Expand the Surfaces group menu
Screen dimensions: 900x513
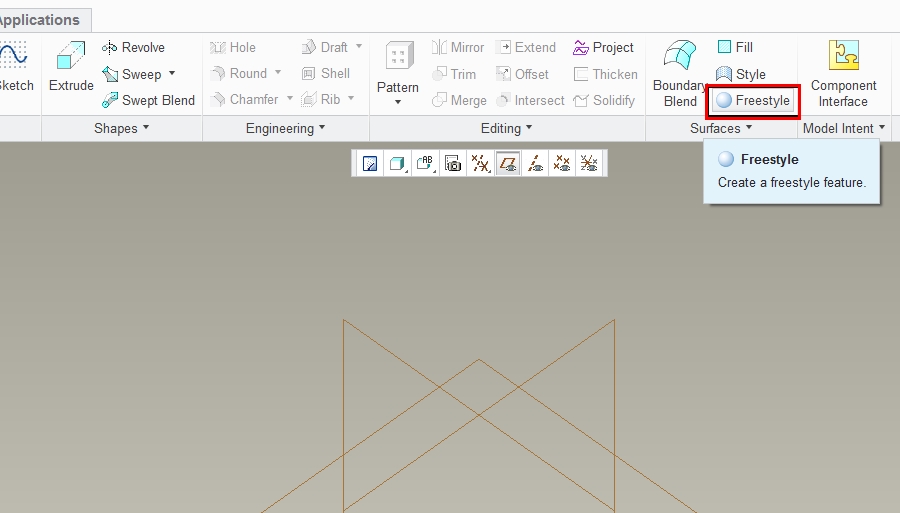[721, 128]
